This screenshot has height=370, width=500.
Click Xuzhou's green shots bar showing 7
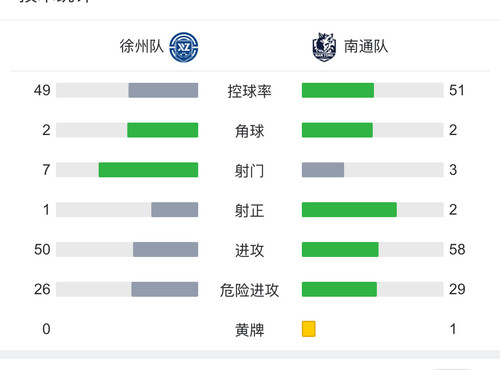click(x=148, y=170)
